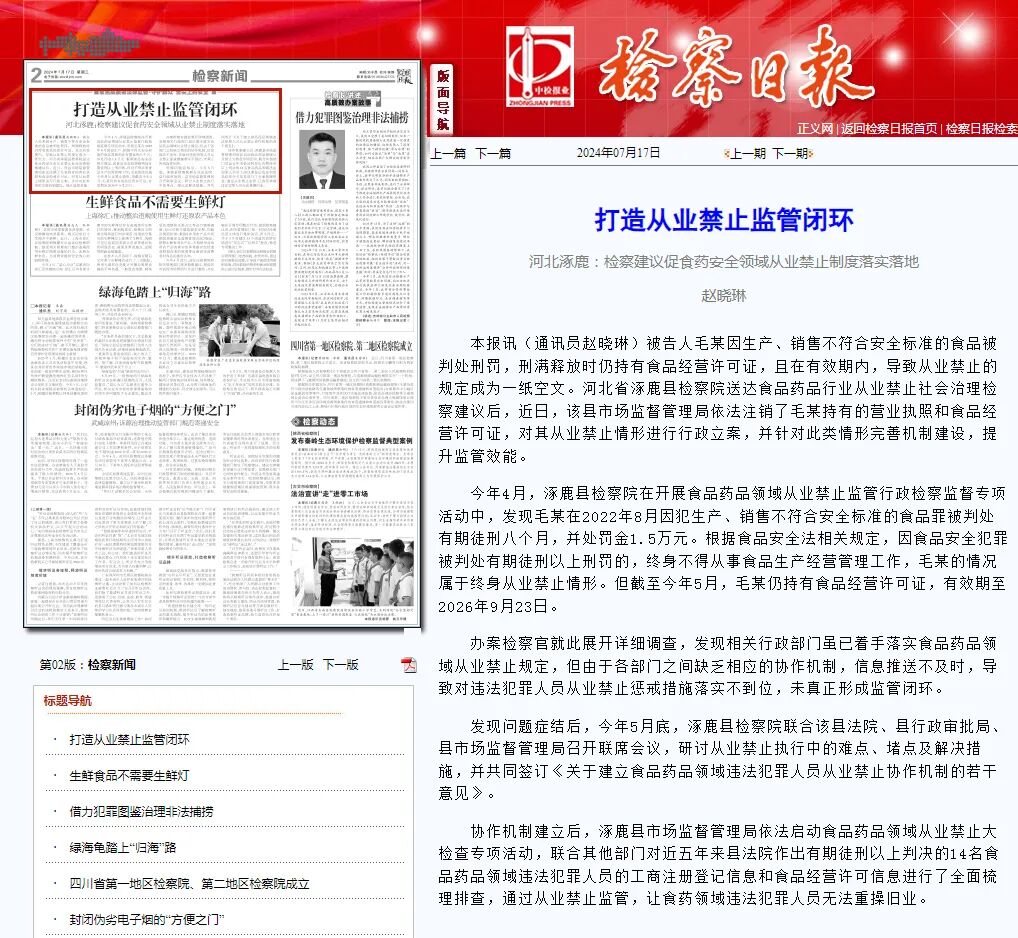
Task: Go to 上一期 previous issue
Action: tap(748, 153)
